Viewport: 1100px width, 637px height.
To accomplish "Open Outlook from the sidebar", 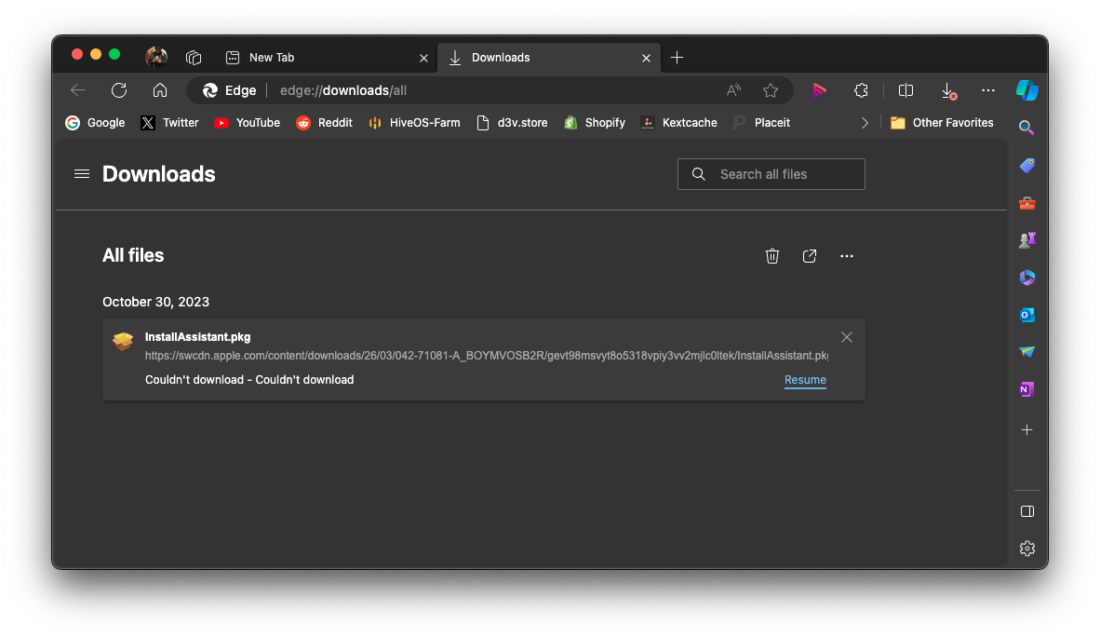I will [1027, 314].
